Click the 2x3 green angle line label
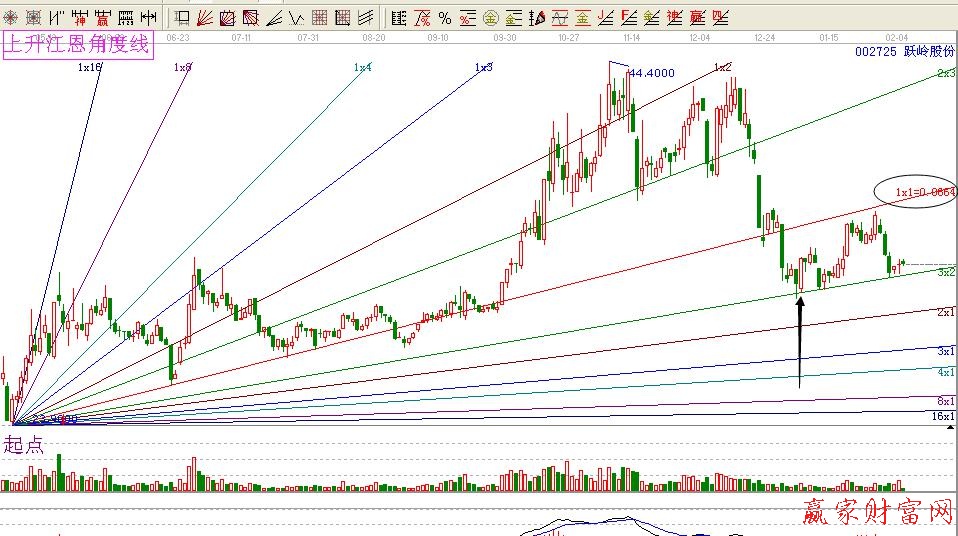Screen dimensions: 958x536 click(945, 74)
